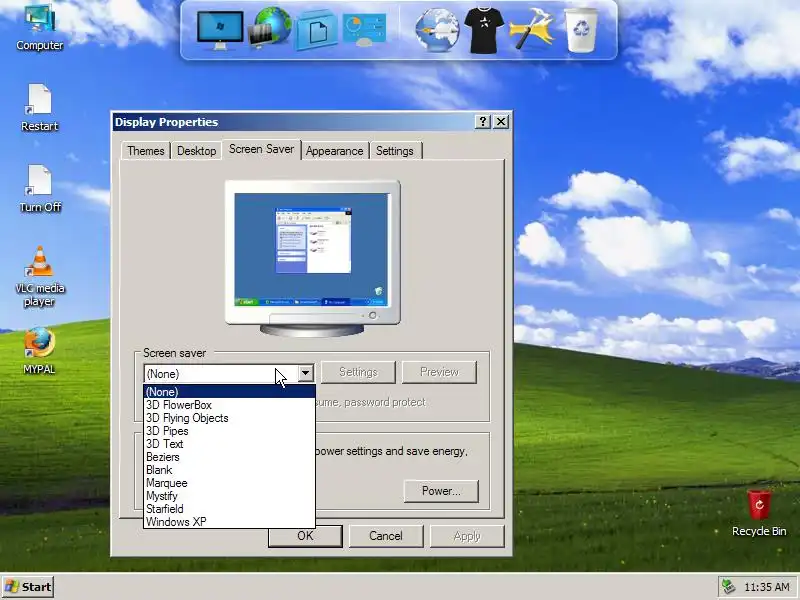Close the Display Properties dialog
800x600 pixels.
click(502, 122)
